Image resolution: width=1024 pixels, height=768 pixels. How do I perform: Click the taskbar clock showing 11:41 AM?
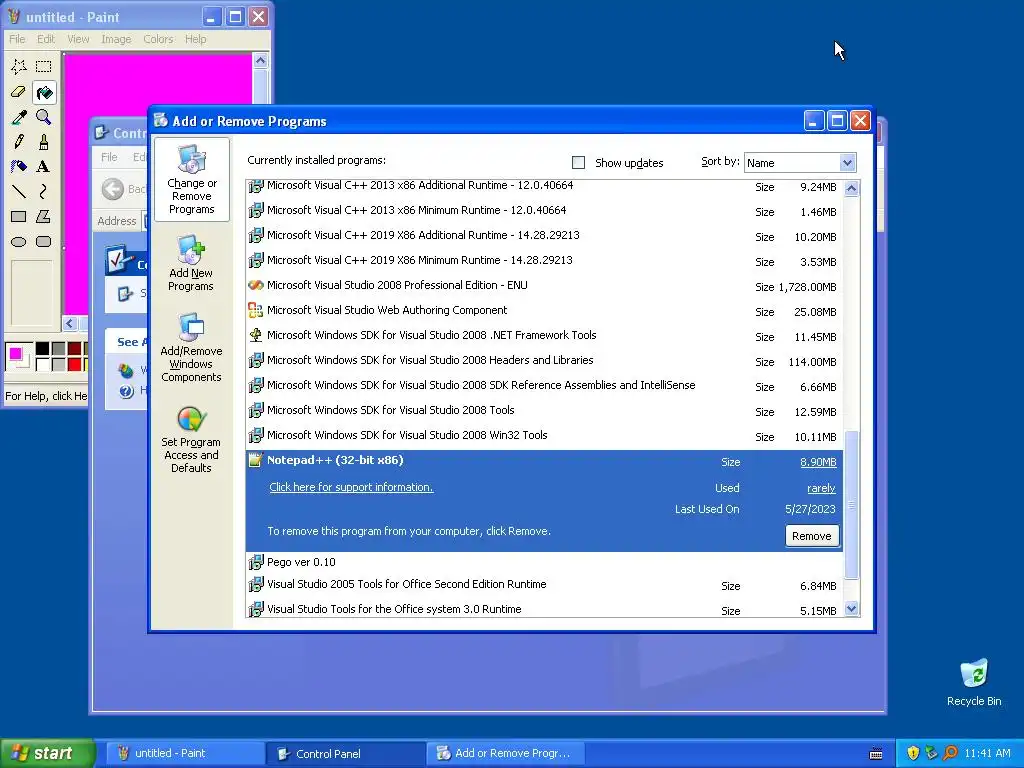987,754
